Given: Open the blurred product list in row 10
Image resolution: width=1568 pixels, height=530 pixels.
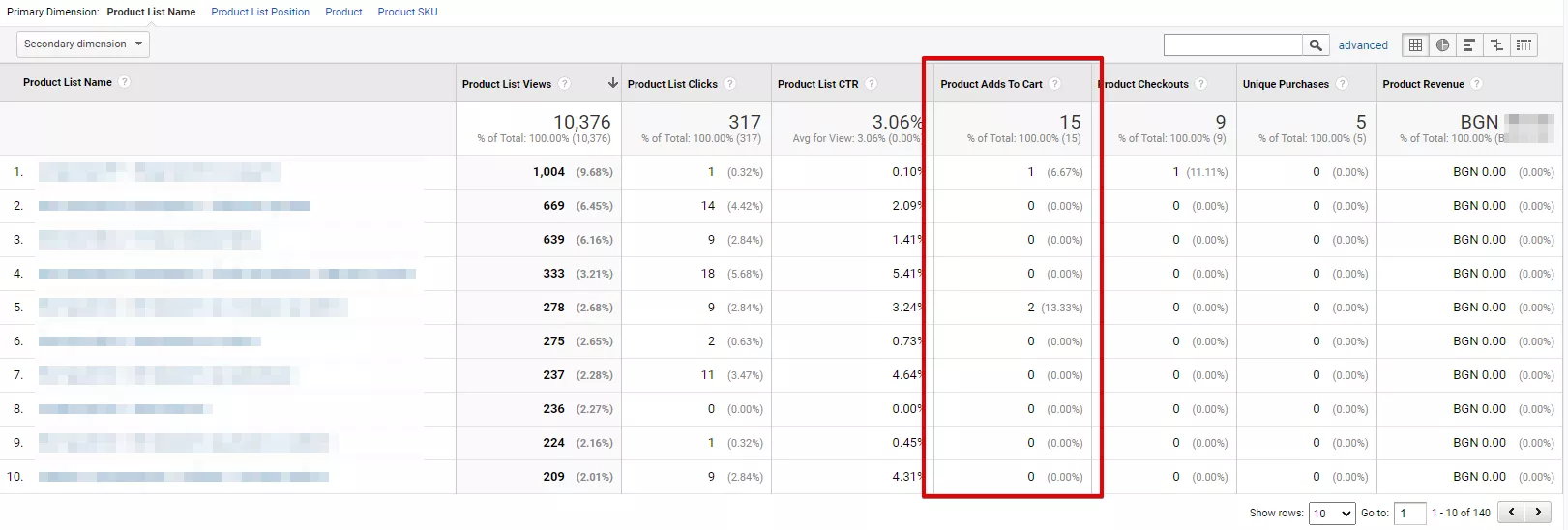Looking at the screenshot, I should point(184,477).
